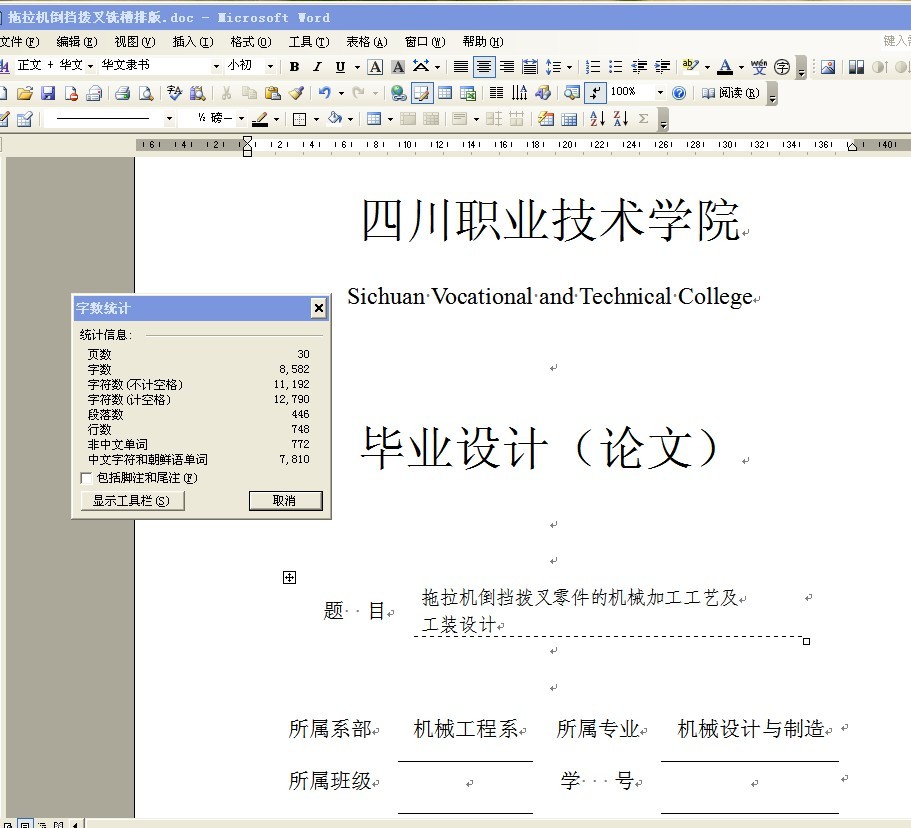Open phonetic guide (wén) tool

758,67
